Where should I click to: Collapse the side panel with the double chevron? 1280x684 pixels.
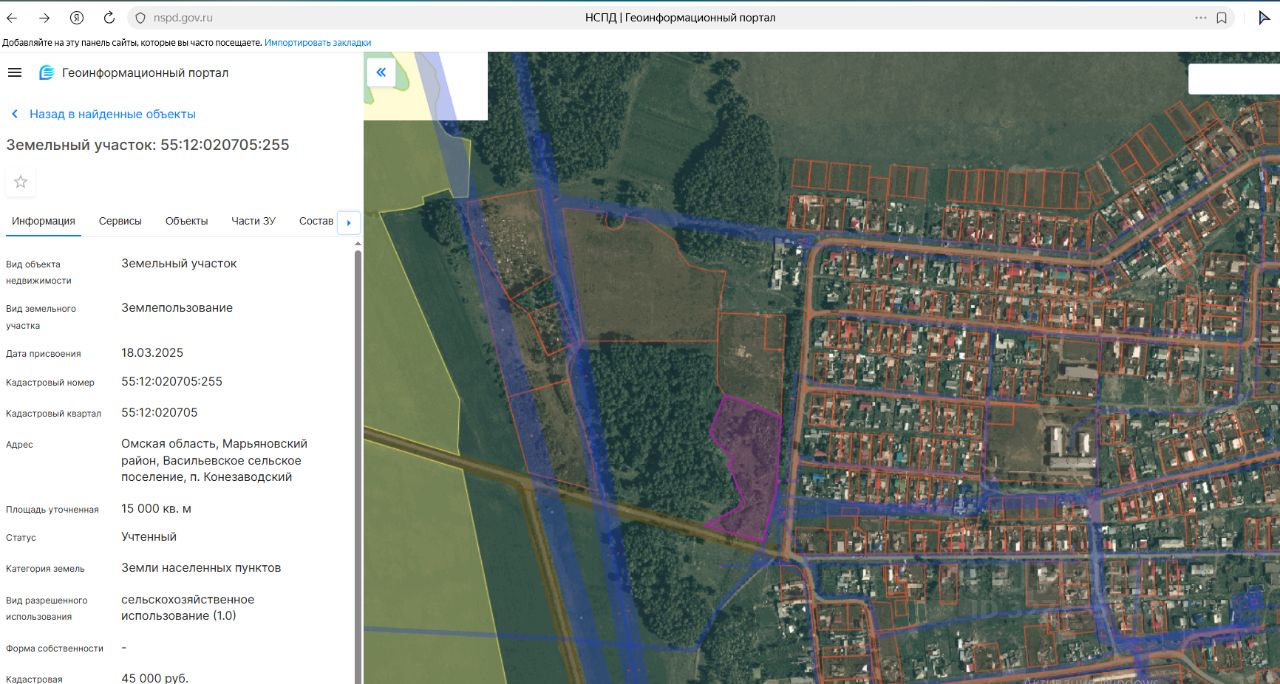tap(381, 72)
